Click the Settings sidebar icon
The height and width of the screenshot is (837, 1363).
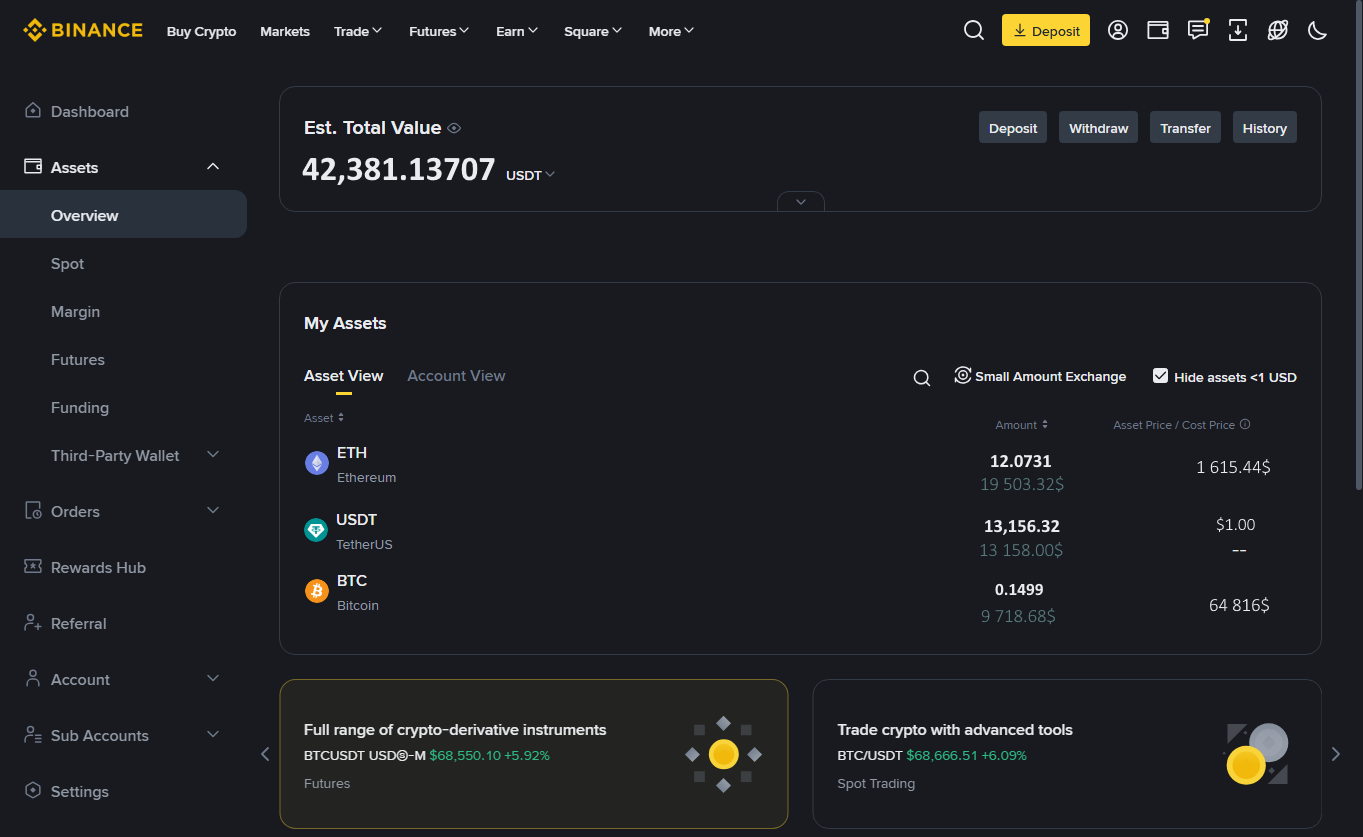33,791
